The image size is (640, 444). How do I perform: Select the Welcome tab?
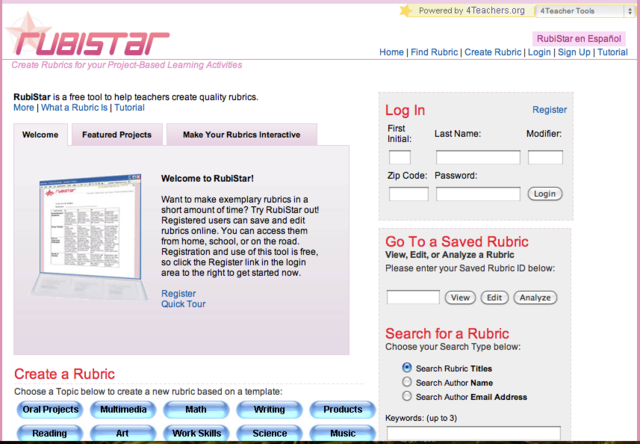pos(40,135)
